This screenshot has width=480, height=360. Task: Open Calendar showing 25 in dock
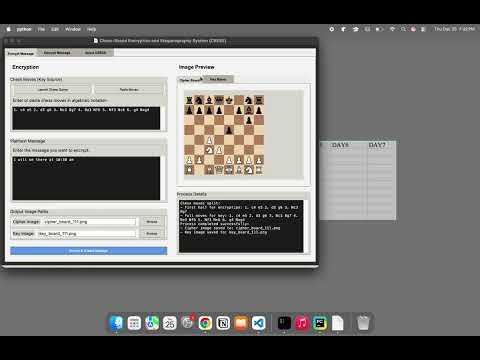click(170, 323)
